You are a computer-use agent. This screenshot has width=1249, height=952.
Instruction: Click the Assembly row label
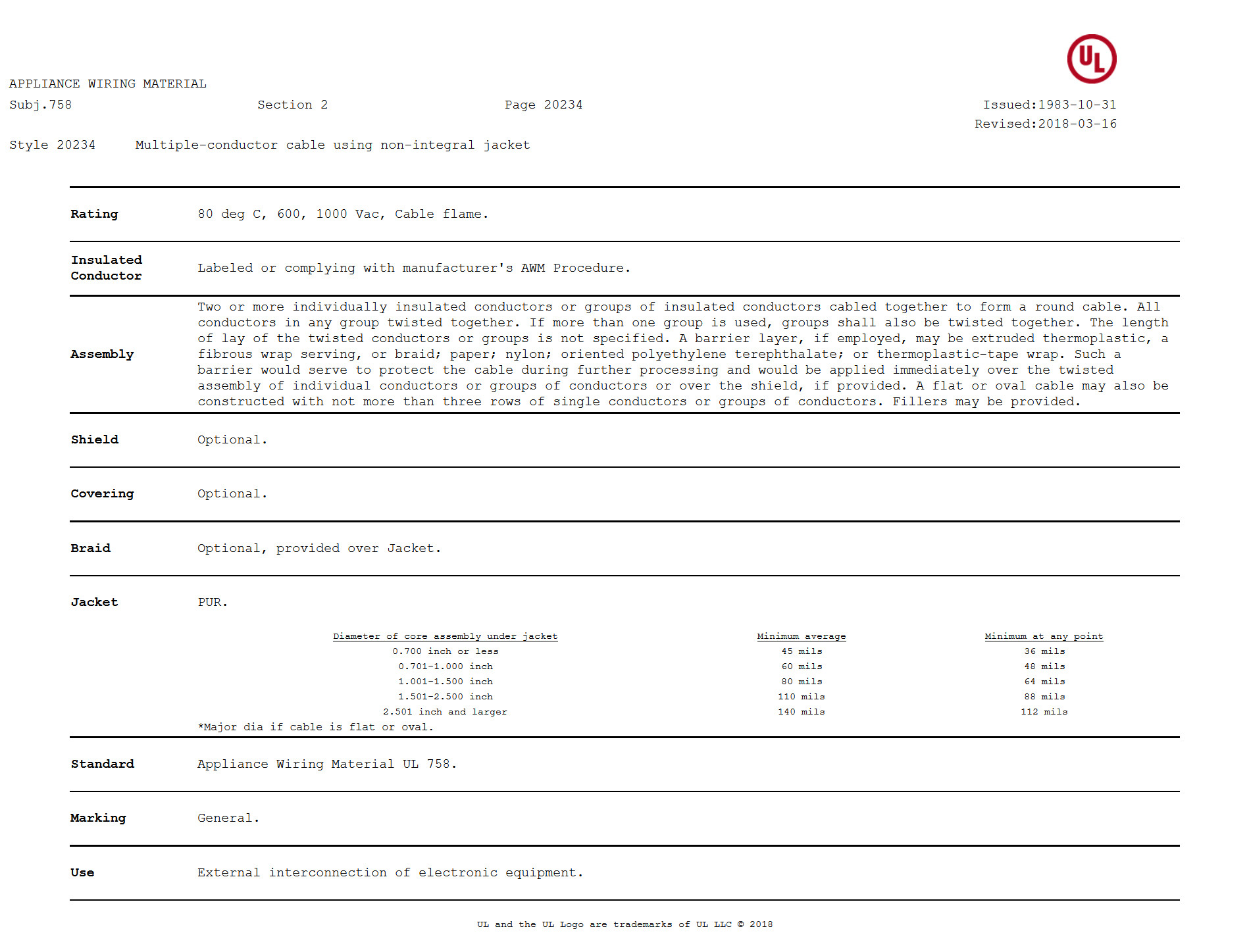click(102, 354)
